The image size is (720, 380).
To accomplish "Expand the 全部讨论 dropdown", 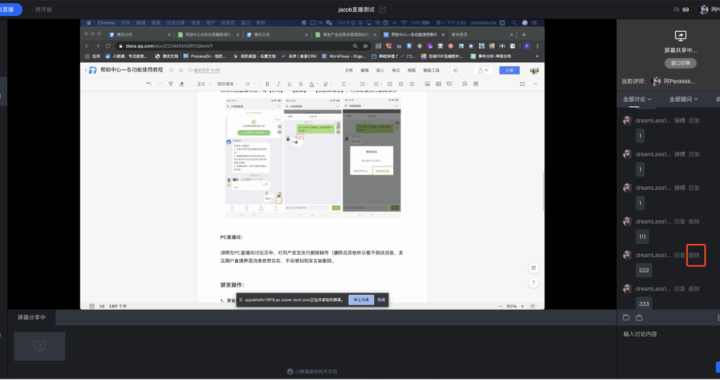I will point(637,99).
